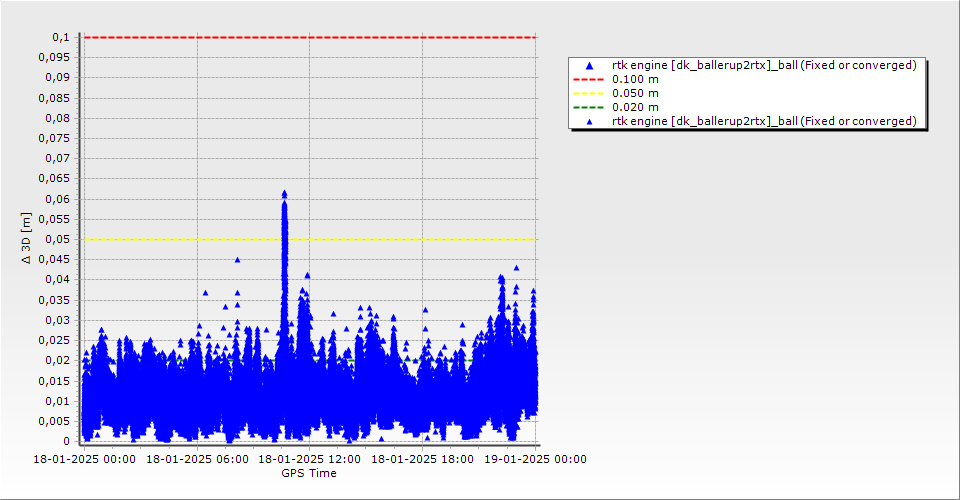Select the 0.100 m legend label
Screen dimensions: 960x500
635,79
